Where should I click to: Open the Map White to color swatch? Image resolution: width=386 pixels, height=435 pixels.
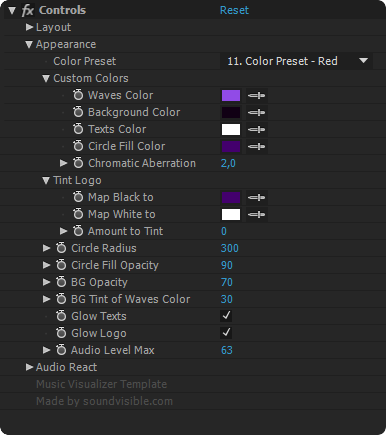coord(231,214)
